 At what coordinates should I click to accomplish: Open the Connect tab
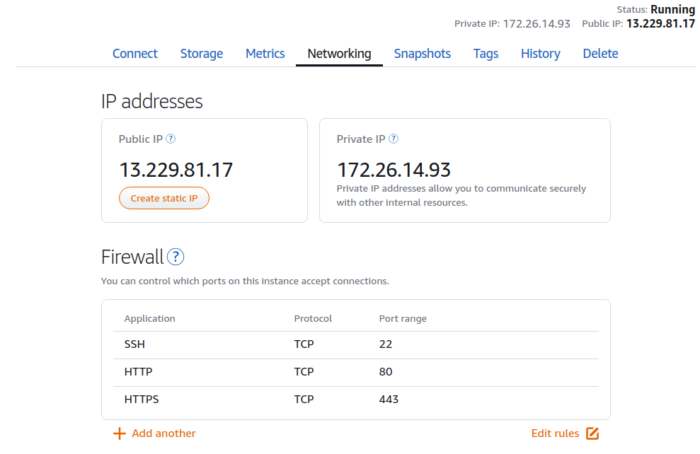point(135,54)
